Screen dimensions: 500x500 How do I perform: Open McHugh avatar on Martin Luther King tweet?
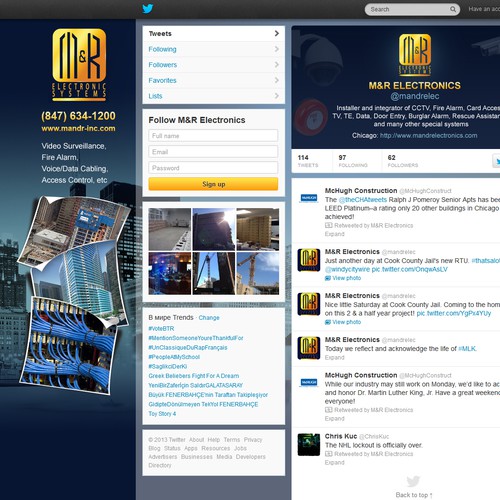click(309, 382)
